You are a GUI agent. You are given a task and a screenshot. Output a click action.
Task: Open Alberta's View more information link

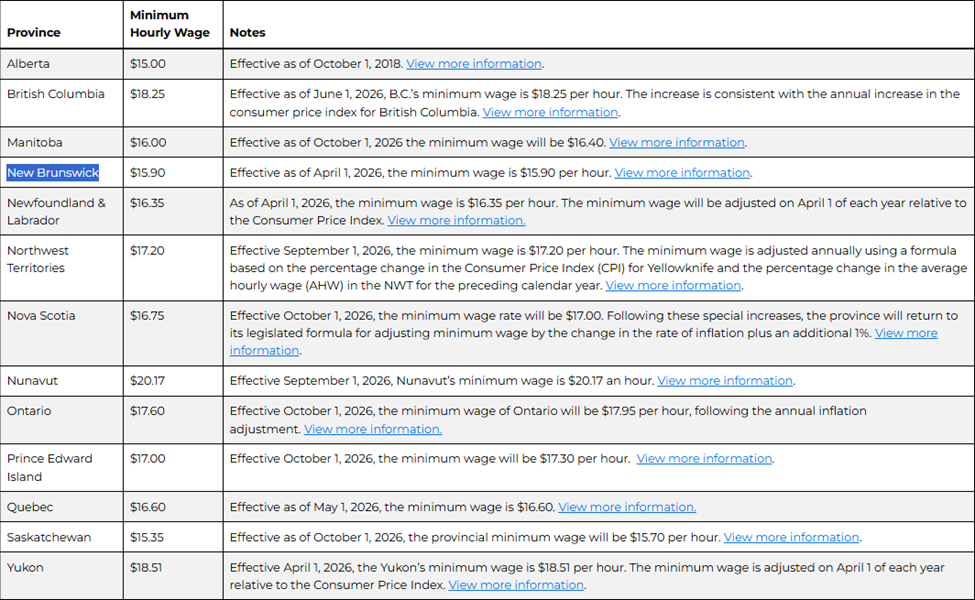(x=474, y=64)
